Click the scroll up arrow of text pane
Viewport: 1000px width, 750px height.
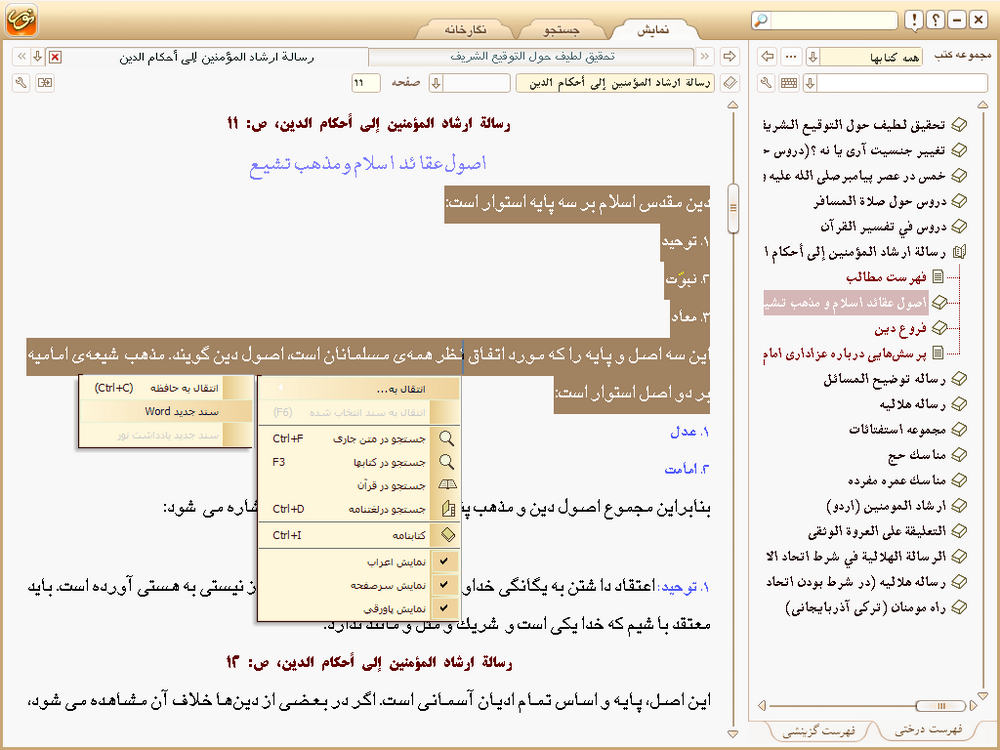pyautogui.click(x=733, y=105)
